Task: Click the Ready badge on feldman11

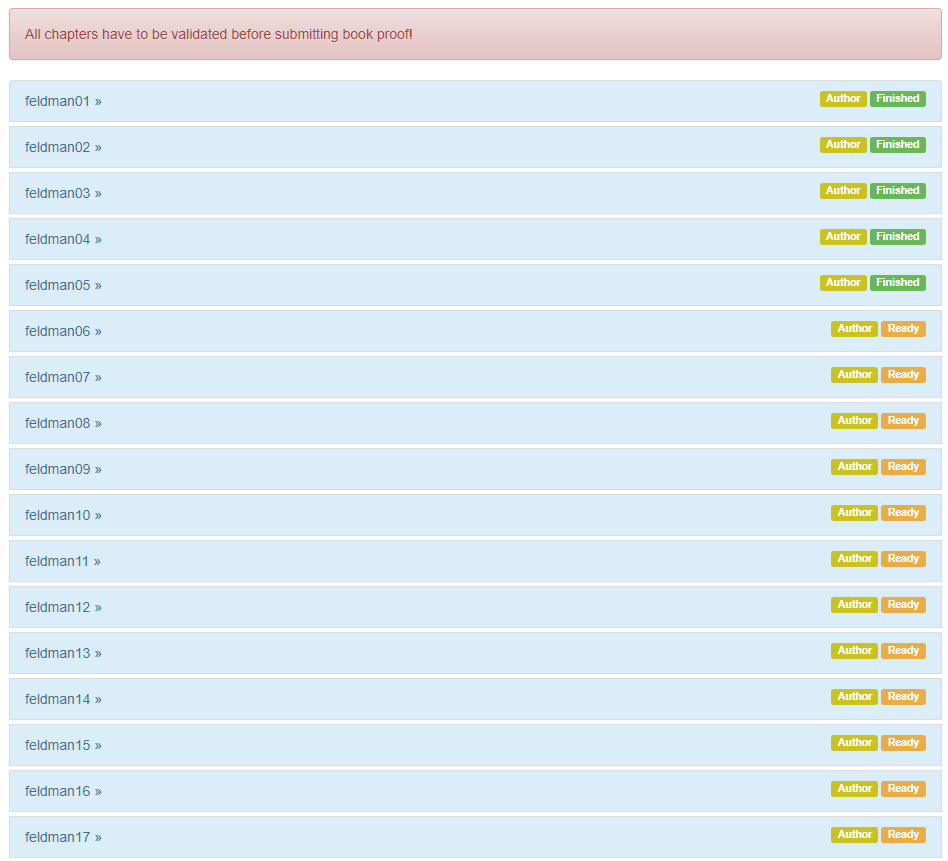Action: tap(903, 559)
